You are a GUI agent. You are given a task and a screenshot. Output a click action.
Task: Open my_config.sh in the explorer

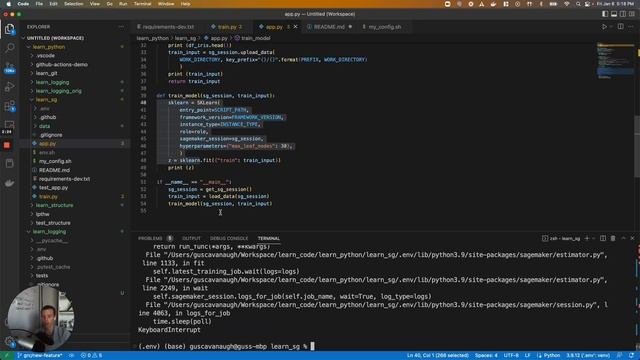pyautogui.click(x=55, y=161)
